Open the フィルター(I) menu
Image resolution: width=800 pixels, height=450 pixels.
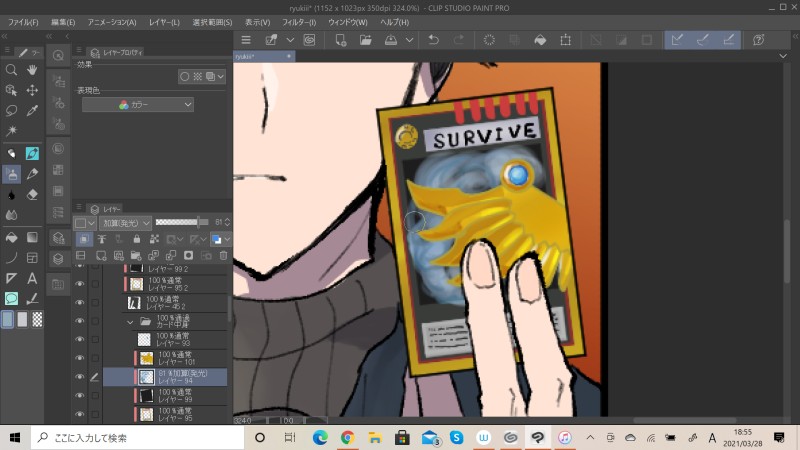(299, 22)
